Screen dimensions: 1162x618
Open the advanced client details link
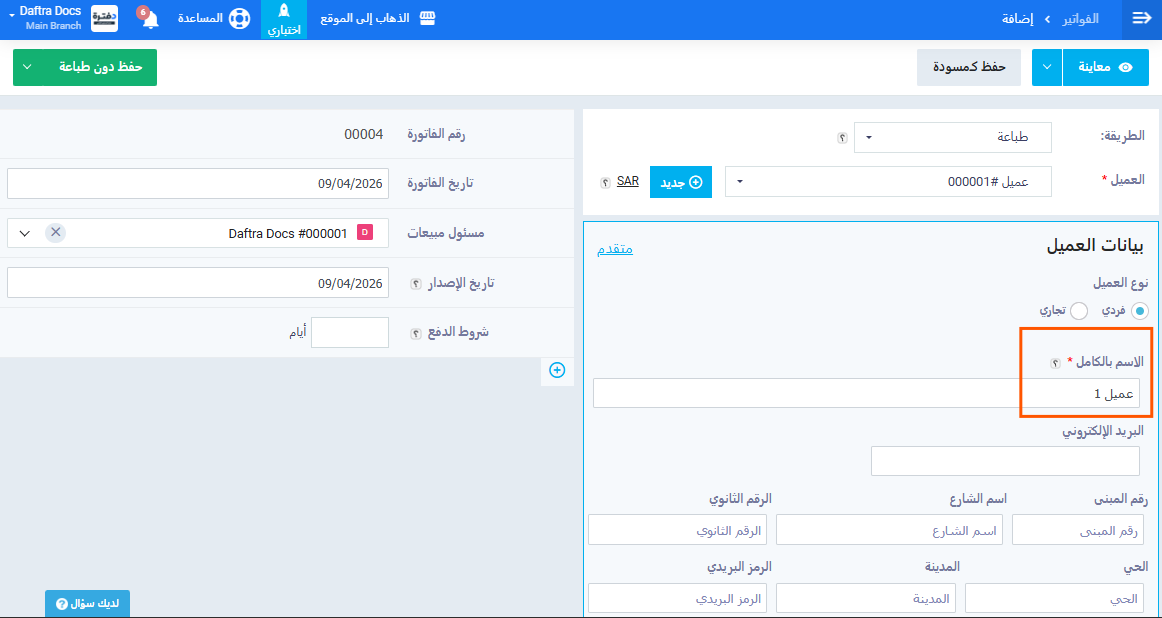(x=615, y=249)
